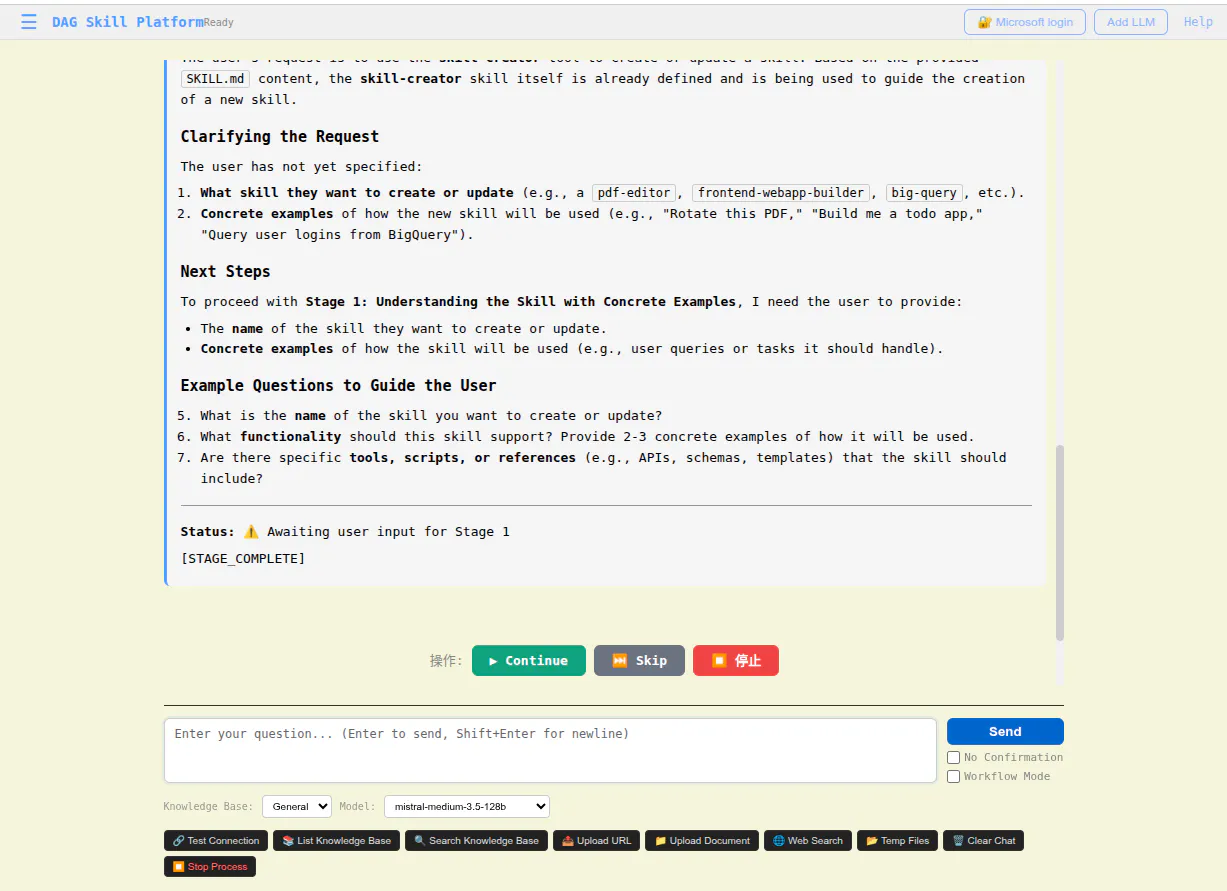Click the Awaiting user input for Stage 1 text
Viewport: 1227px width, 891px height.
[x=388, y=531]
